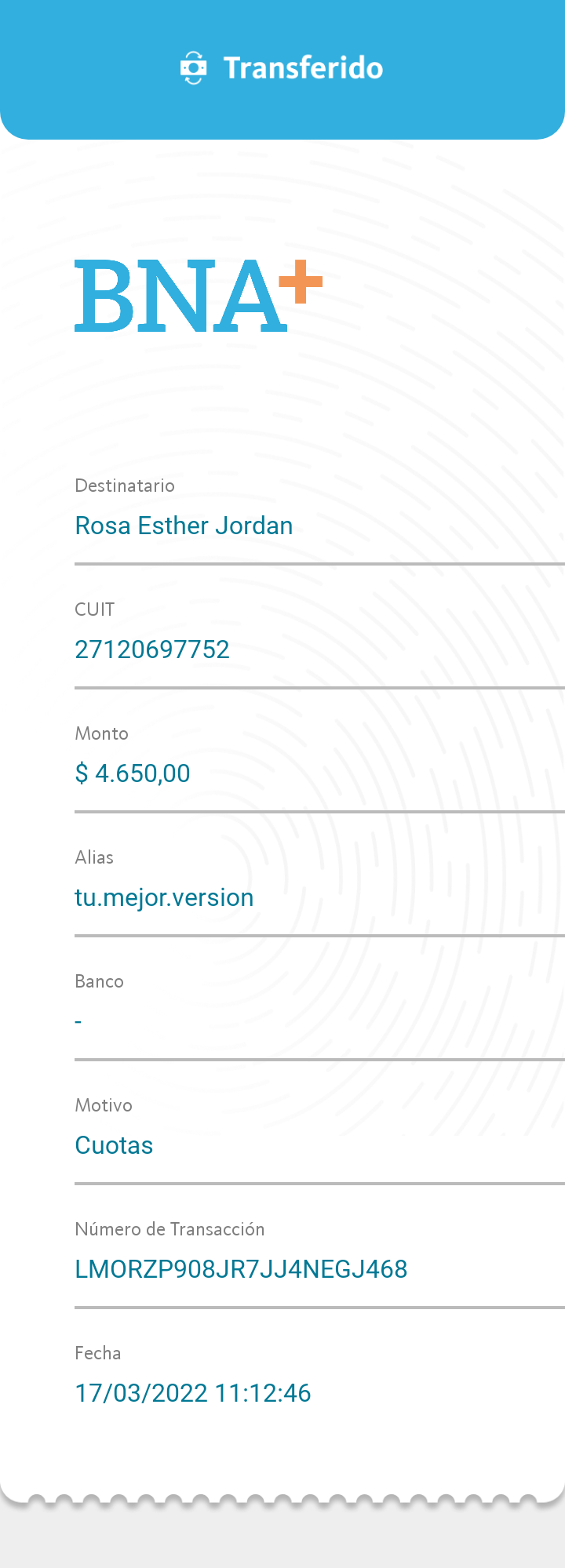This screenshot has width=565, height=1568.
Task: Click the dash value under Banco
Action: click(78, 1021)
